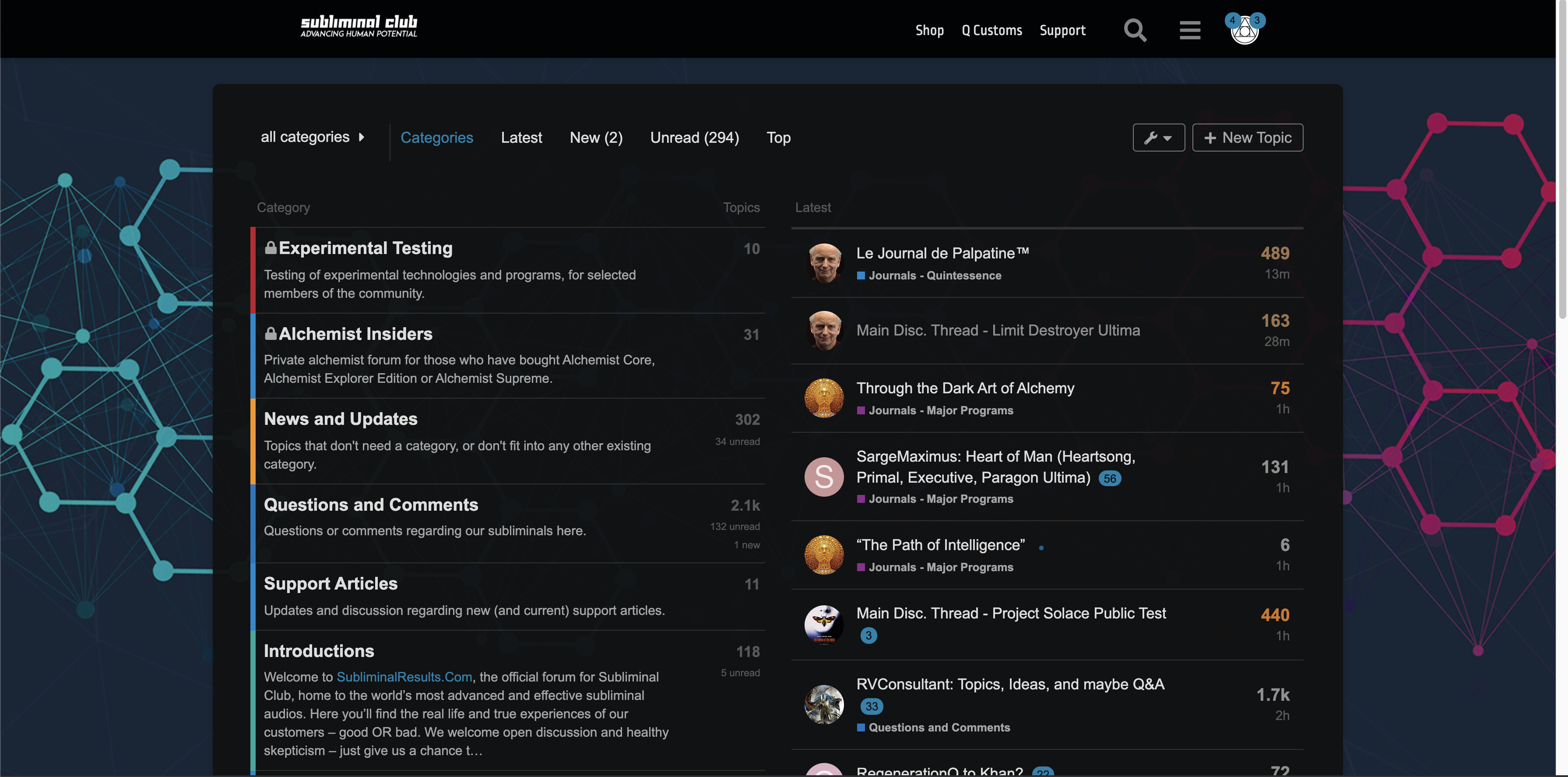Click the 34 unread count for News and Updates

737,442
